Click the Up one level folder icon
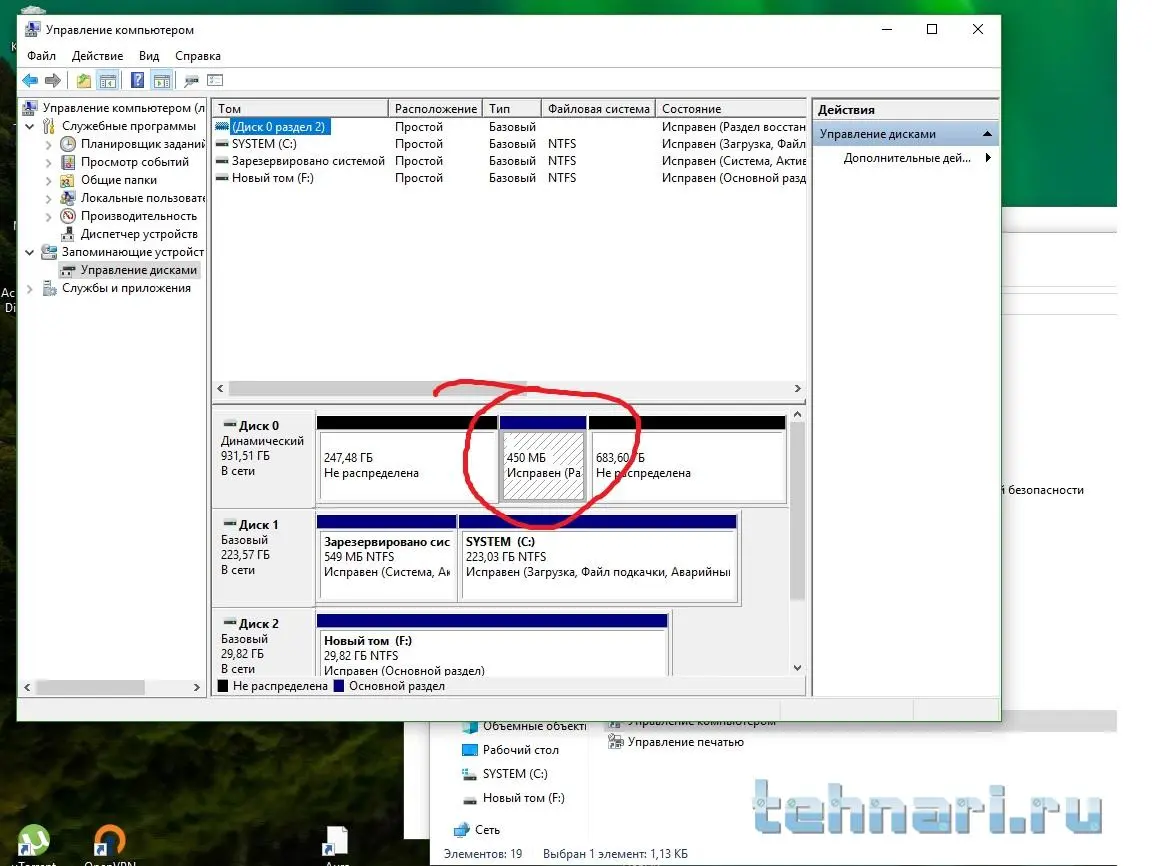1152x866 pixels. 84,80
